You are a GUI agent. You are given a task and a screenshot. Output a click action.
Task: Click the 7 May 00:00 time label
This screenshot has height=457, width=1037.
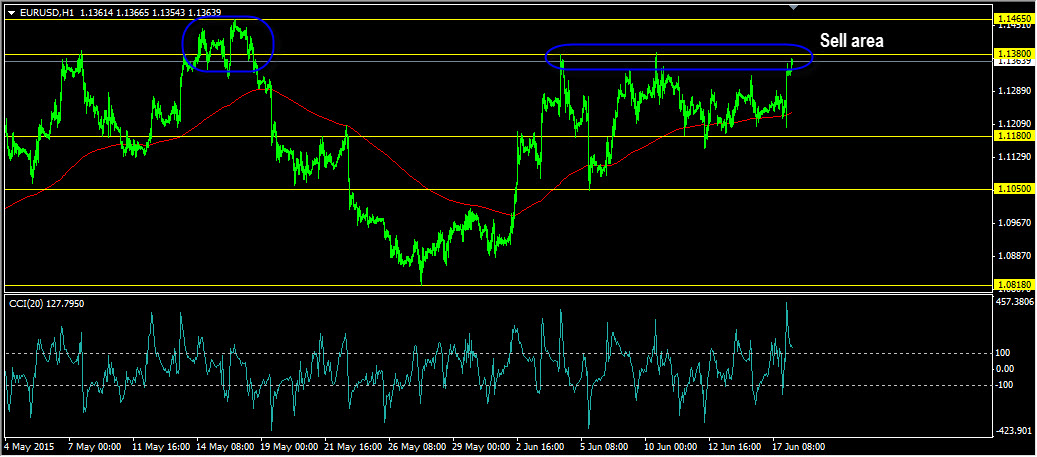(95, 447)
